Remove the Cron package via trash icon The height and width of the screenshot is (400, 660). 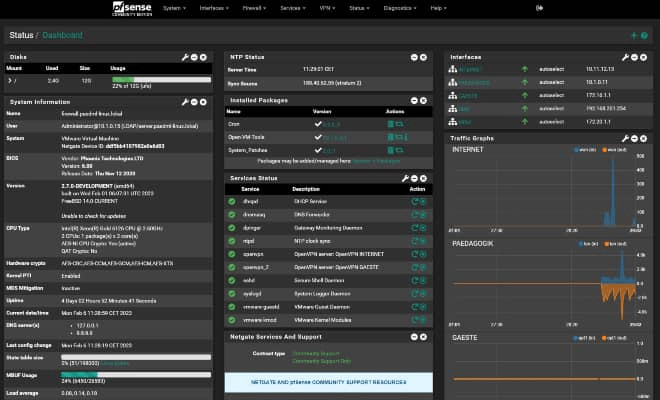tap(391, 124)
